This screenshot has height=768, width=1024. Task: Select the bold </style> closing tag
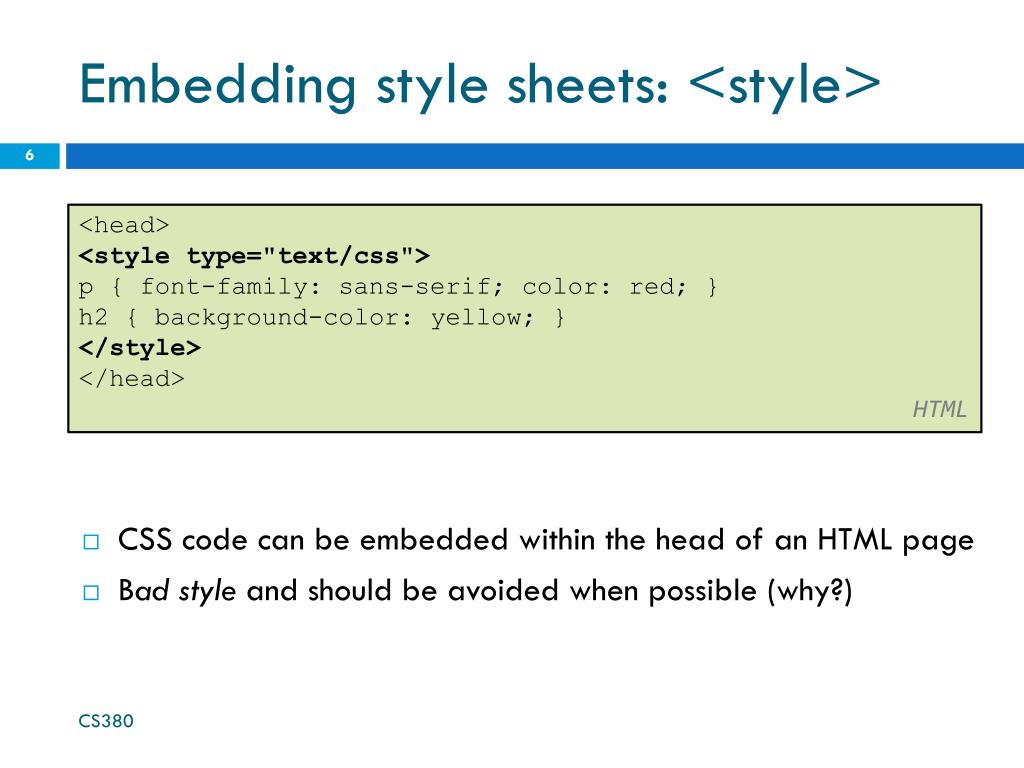click(x=140, y=348)
